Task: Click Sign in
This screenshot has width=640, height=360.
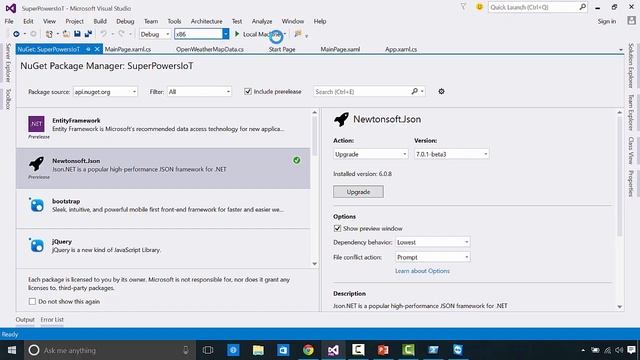Action: [x=607, y=21]
